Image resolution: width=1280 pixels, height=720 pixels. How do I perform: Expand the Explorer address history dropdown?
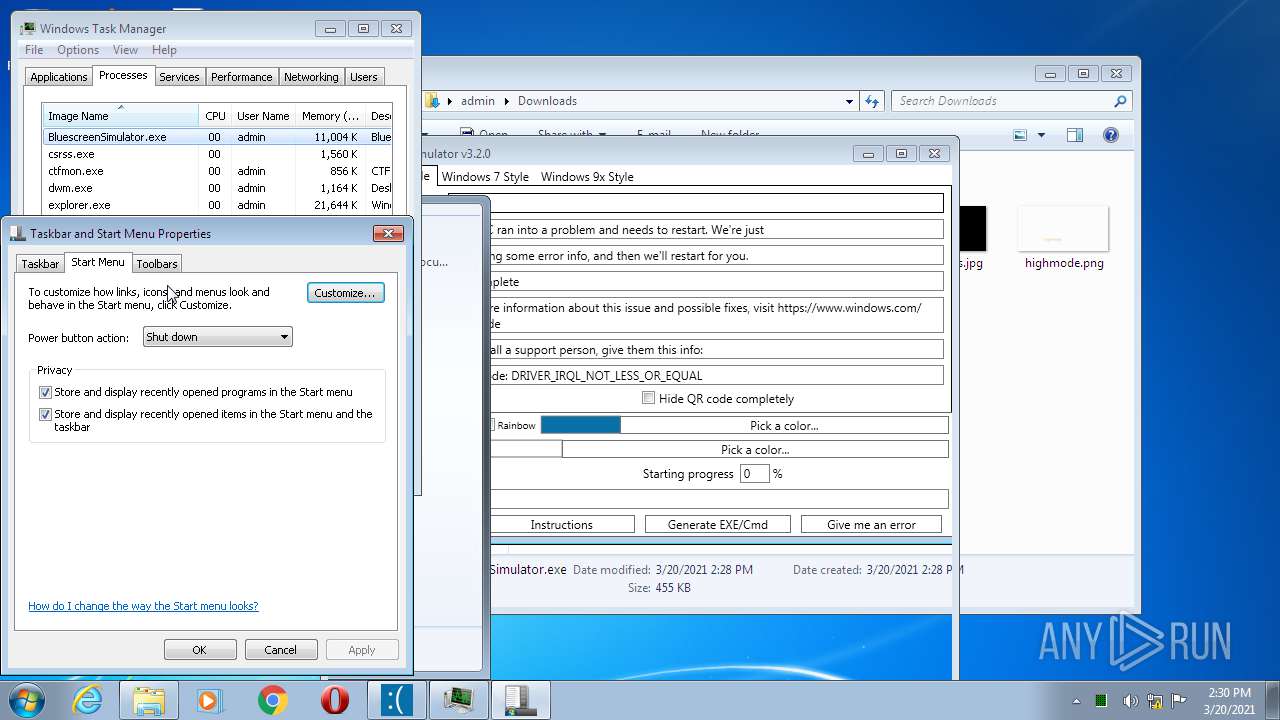[x=849, y=101]
